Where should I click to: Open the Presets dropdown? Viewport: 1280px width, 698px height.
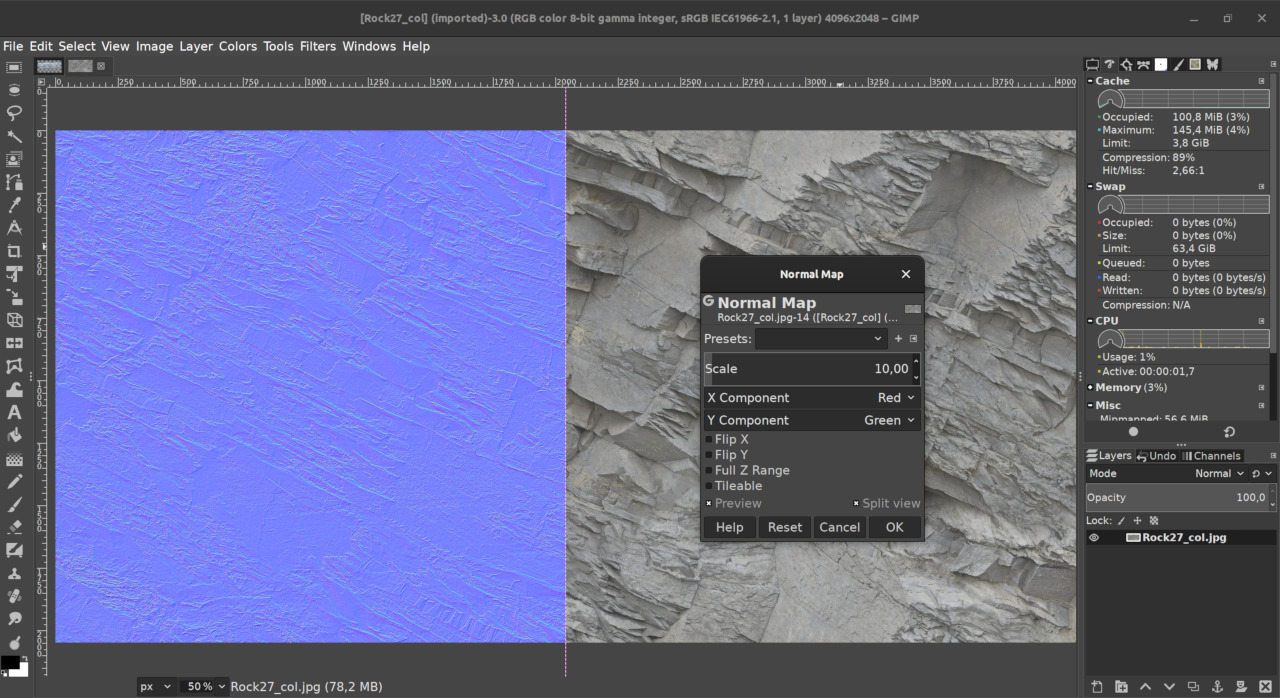[820, 338]
